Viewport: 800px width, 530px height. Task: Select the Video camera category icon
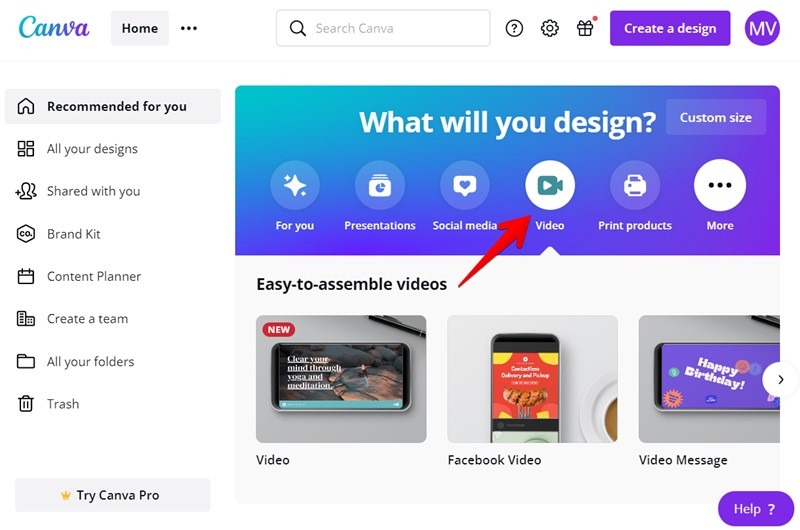[550, 185]
